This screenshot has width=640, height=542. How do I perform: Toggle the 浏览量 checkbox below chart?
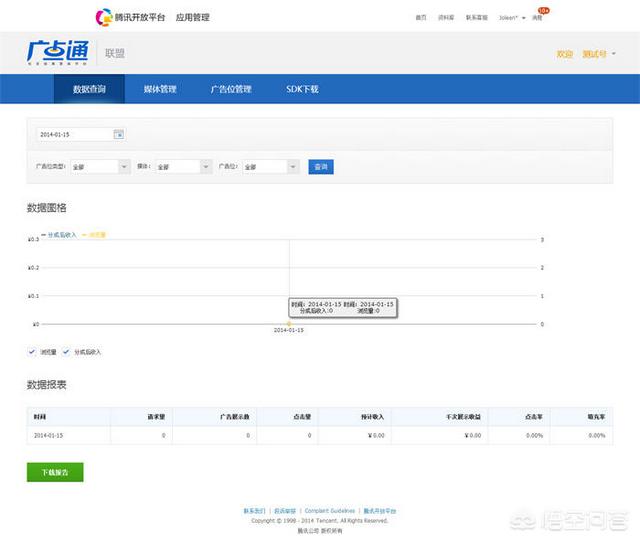[x=33, y=352]
